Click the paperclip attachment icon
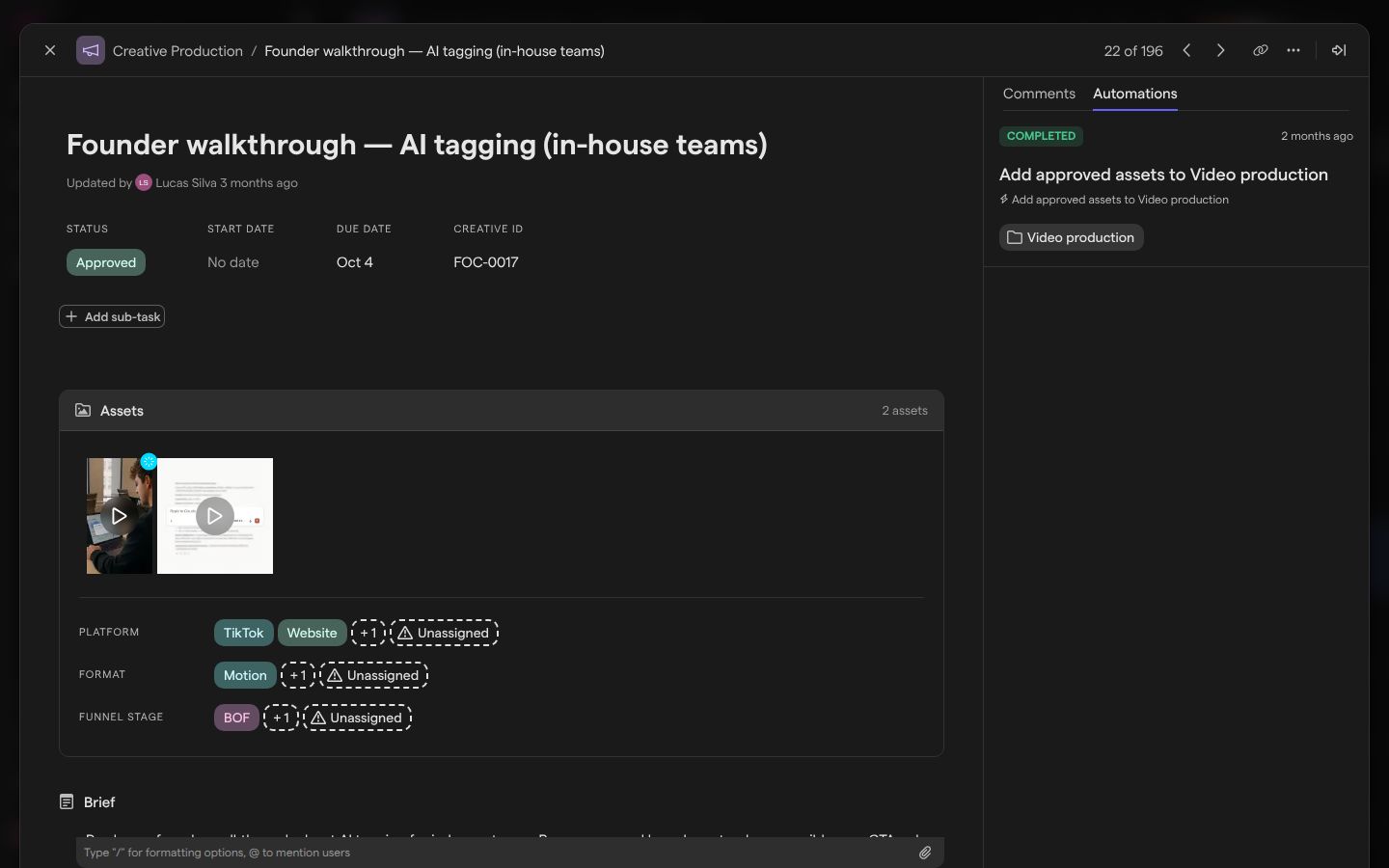This screenshot has height=868, width=1389. (925, 853)
